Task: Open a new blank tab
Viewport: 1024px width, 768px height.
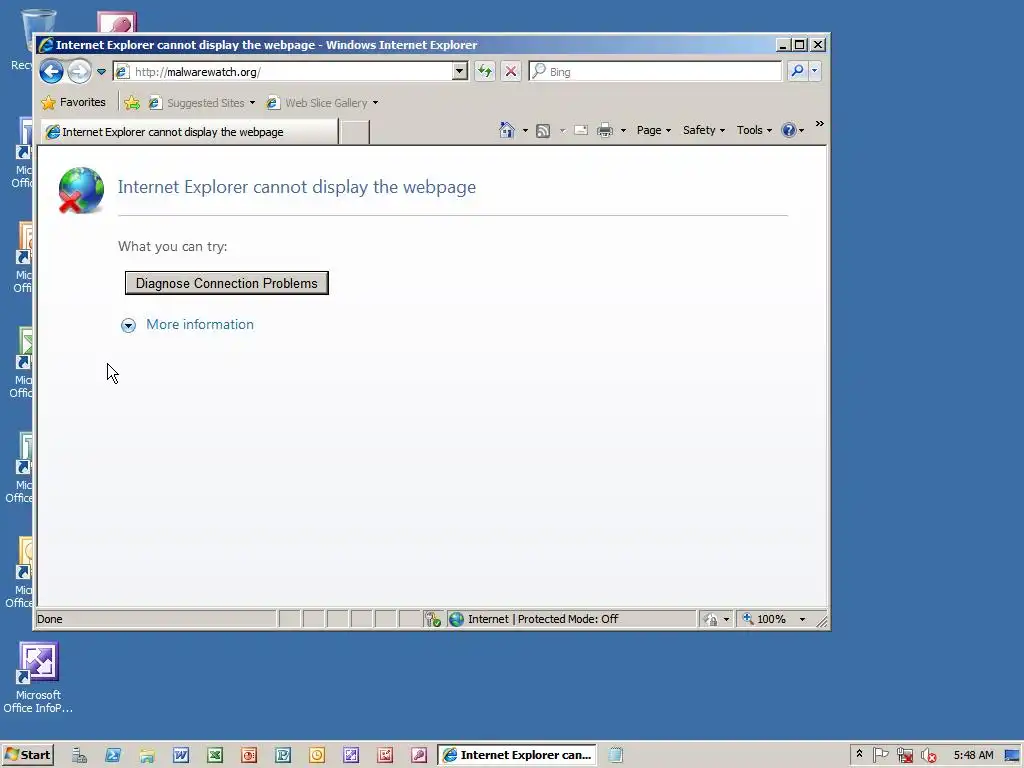Action: (355, 133)
